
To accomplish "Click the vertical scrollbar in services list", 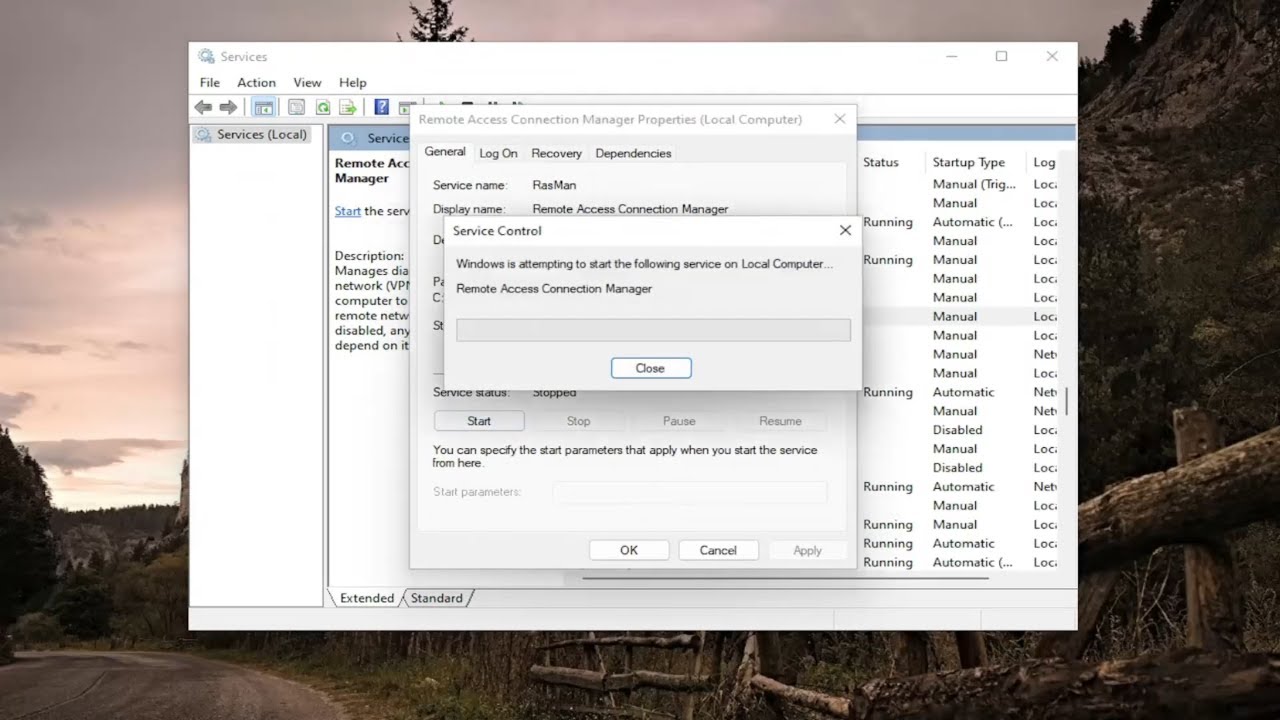I will click(1066, 400).
